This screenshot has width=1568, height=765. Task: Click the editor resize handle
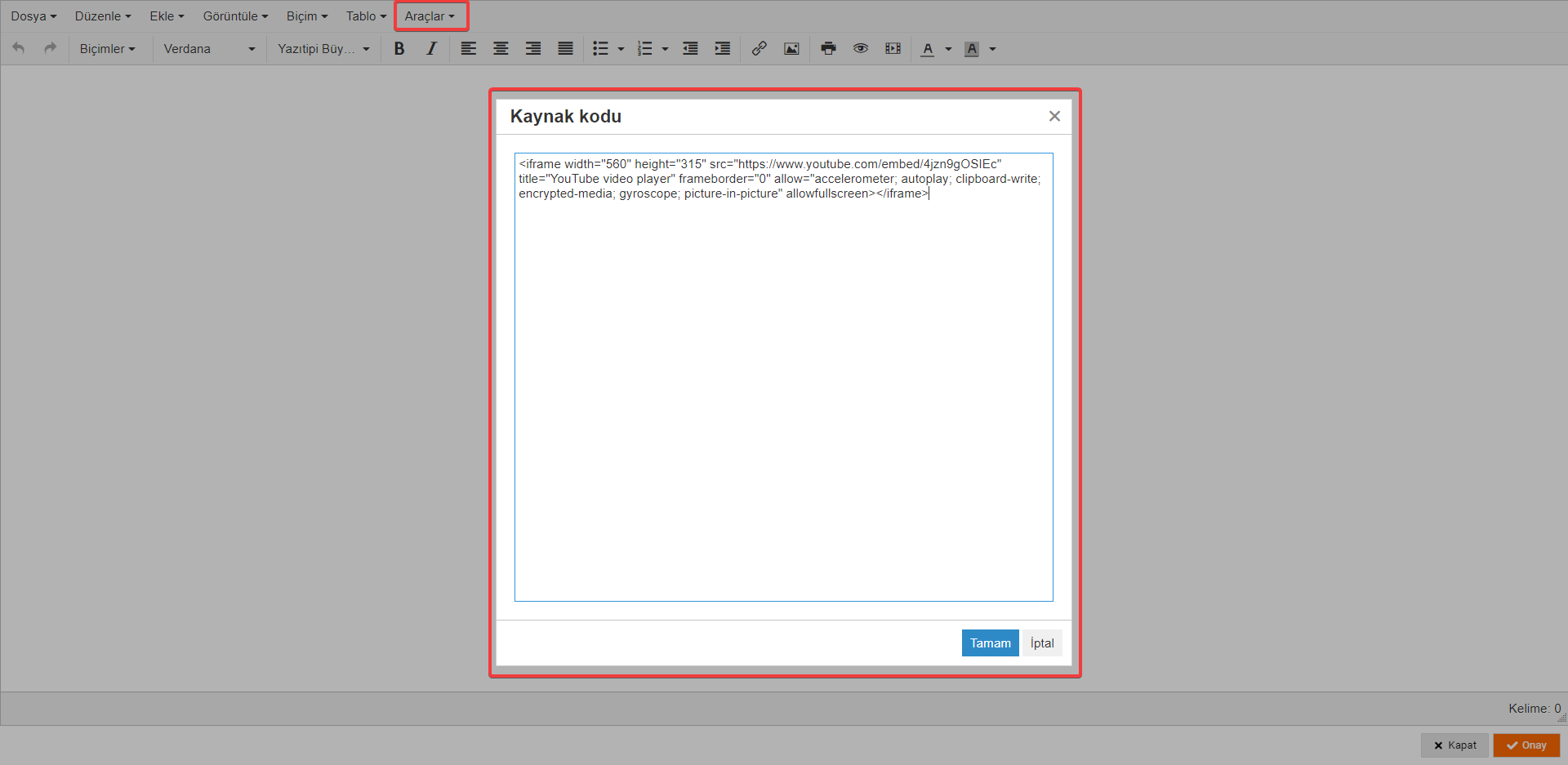1561,719
